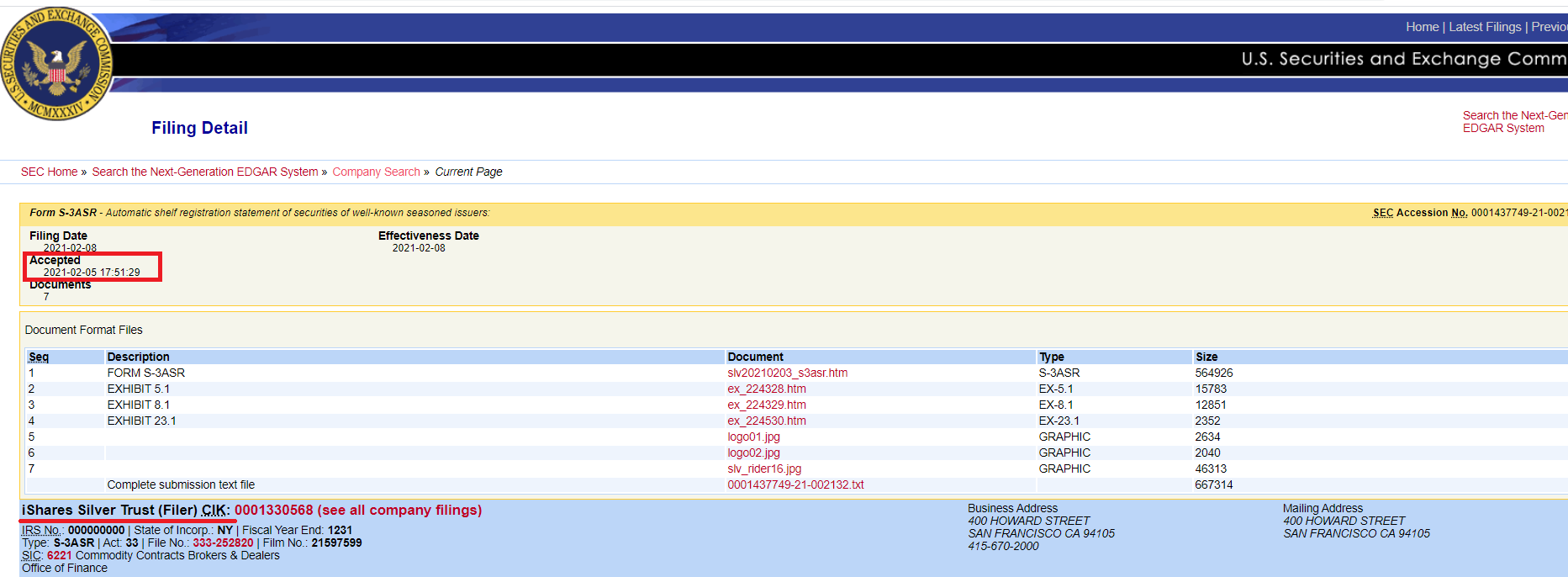Select Fiscal Year End value 1231
The image size is (1568, 577).
coord(340,530)
